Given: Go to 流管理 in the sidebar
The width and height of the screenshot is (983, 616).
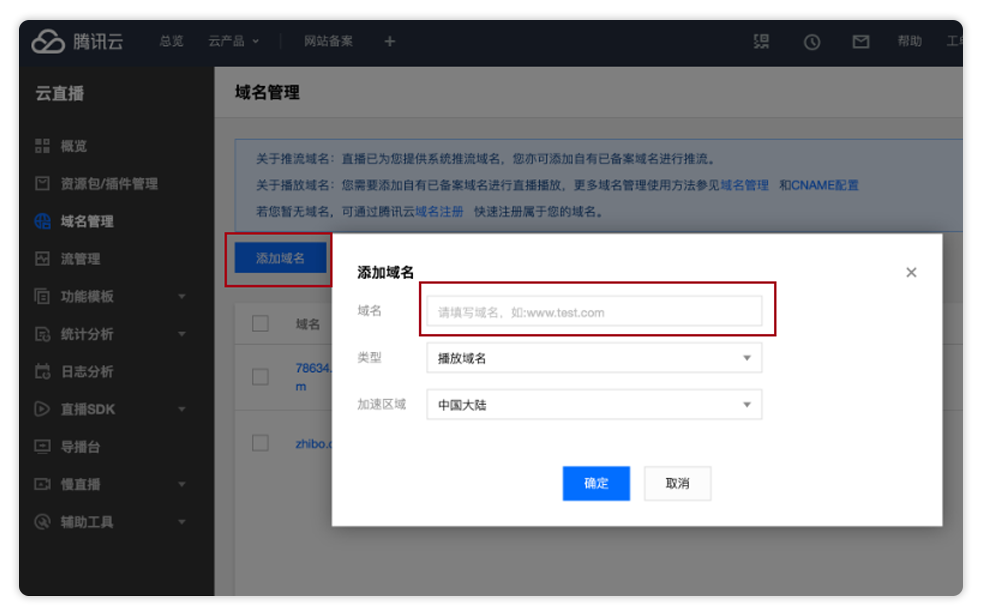Looking at the screenshot, I should click(80, 259).
